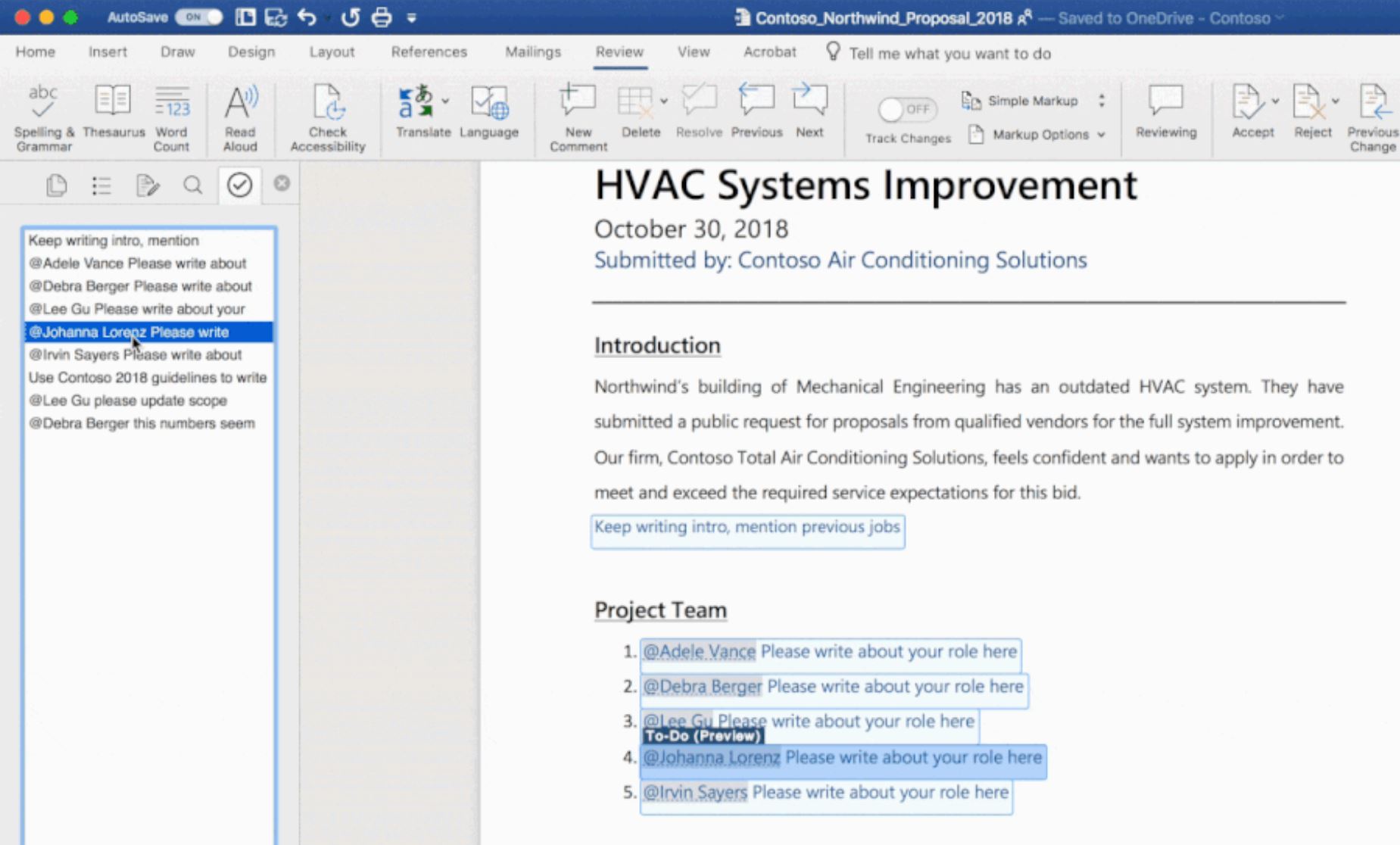Click the save-as icon in the title bar

[276, 17]
